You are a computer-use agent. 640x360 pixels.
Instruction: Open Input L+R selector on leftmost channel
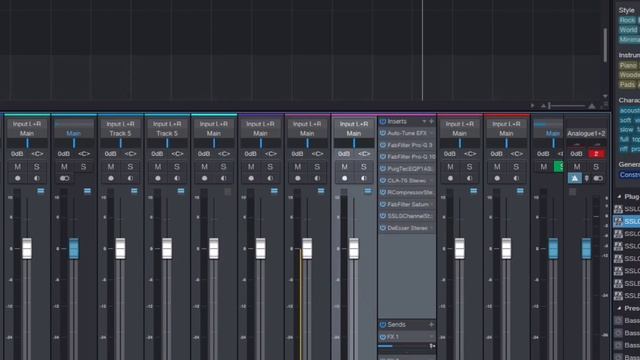pos(27,124)
